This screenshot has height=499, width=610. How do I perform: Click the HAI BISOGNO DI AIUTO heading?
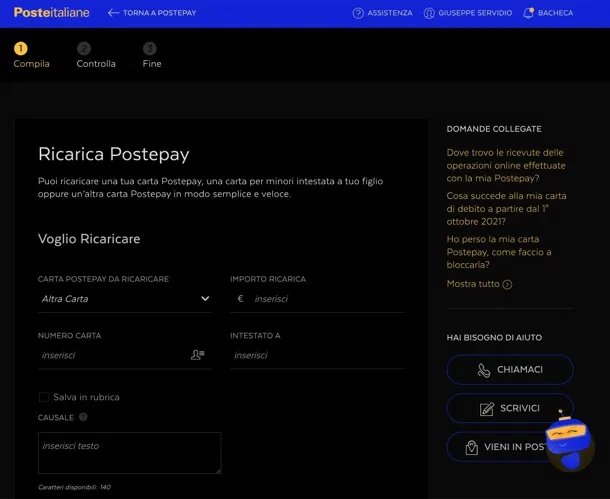(x=494, y=337)
